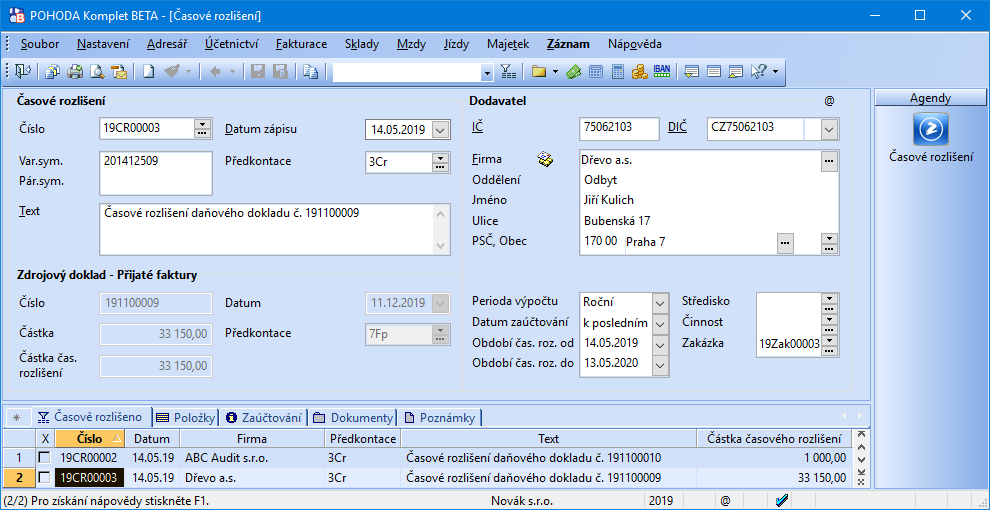Screen dimensions: 990x510
Task: Sort table by Číslo column header
Action: click(90, 438)
